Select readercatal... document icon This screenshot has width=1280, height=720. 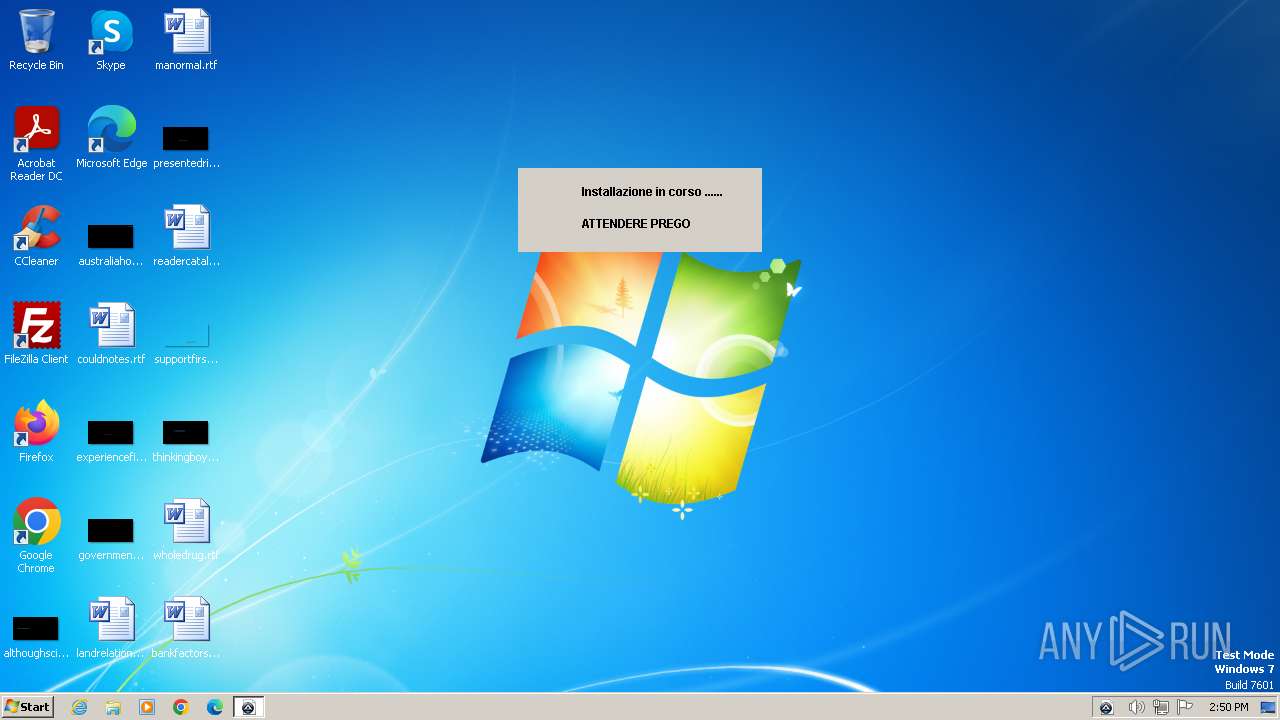point(186,236)
